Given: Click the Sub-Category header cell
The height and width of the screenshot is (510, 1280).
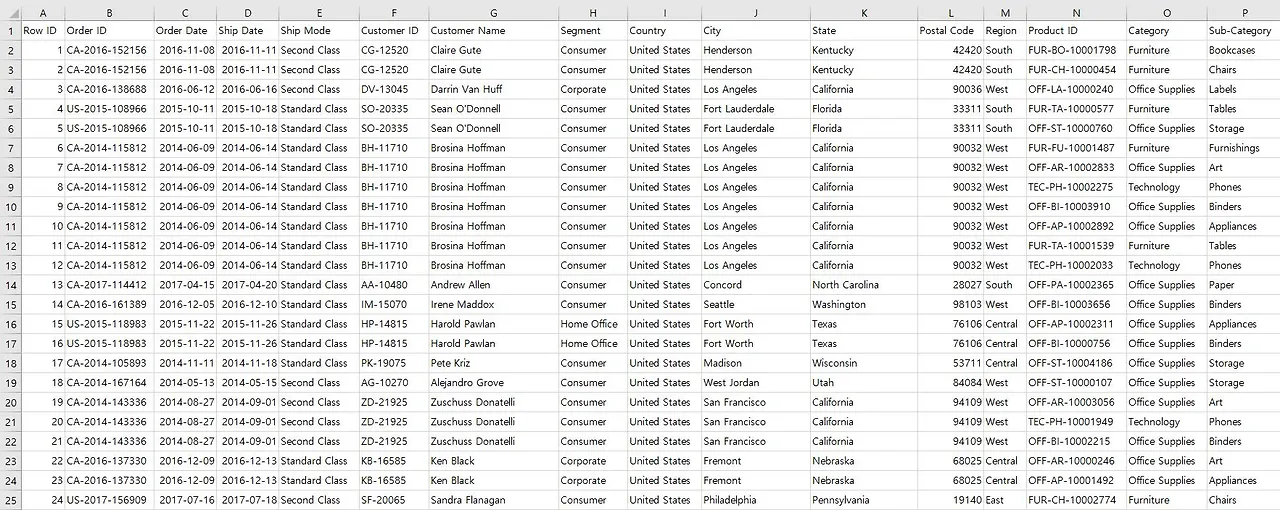Looking at the screenshot, I should 1243,30.
